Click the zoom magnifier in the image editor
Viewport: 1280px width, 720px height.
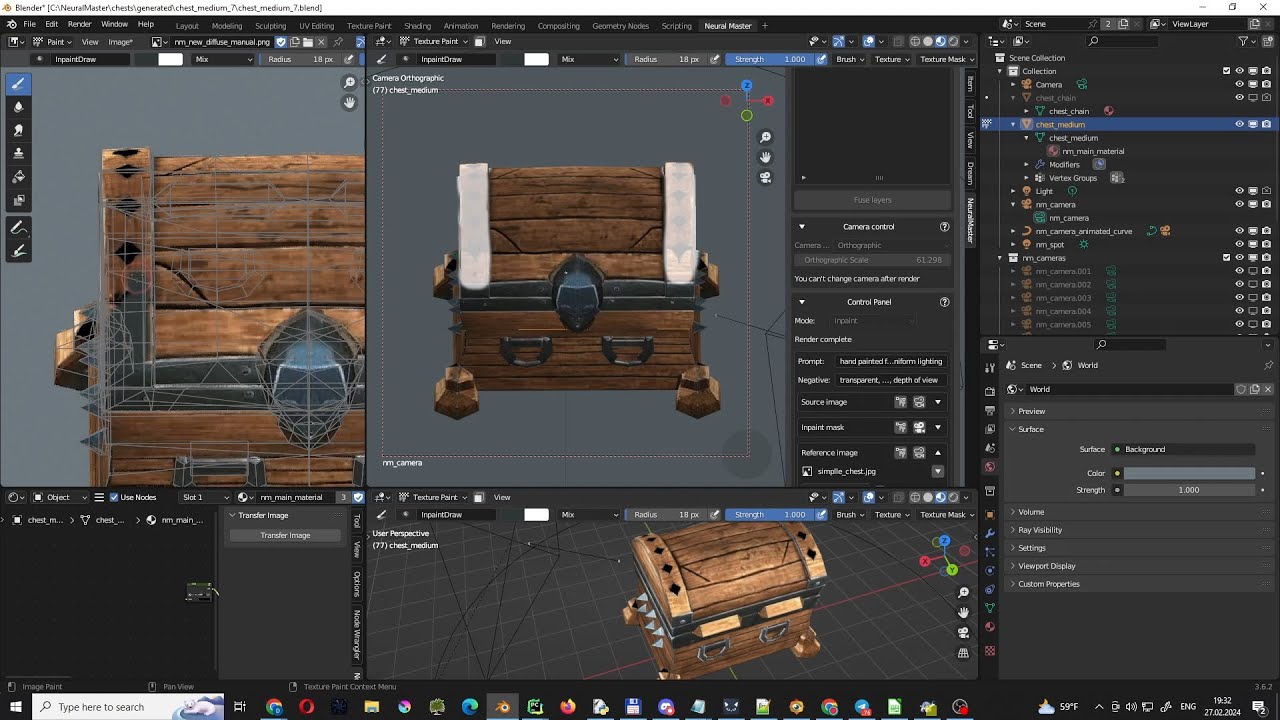point(349,83)
